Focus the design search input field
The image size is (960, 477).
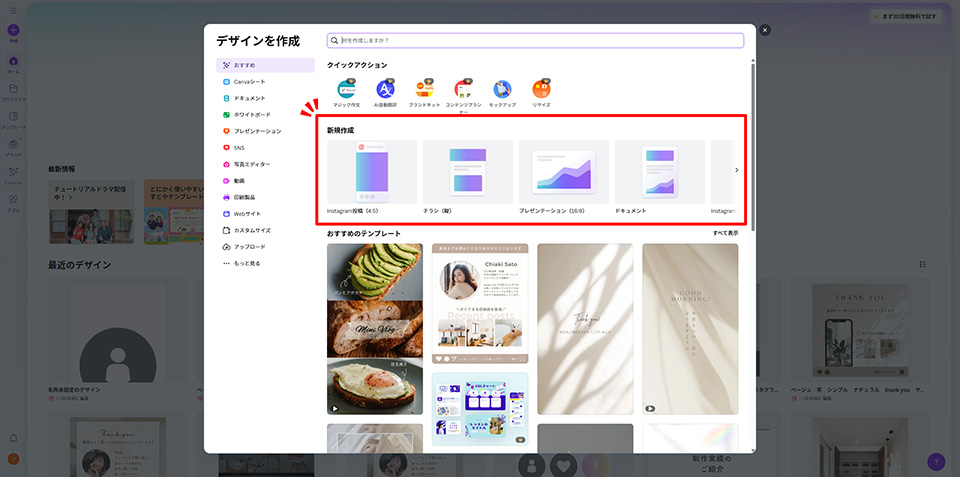point(540,41)
